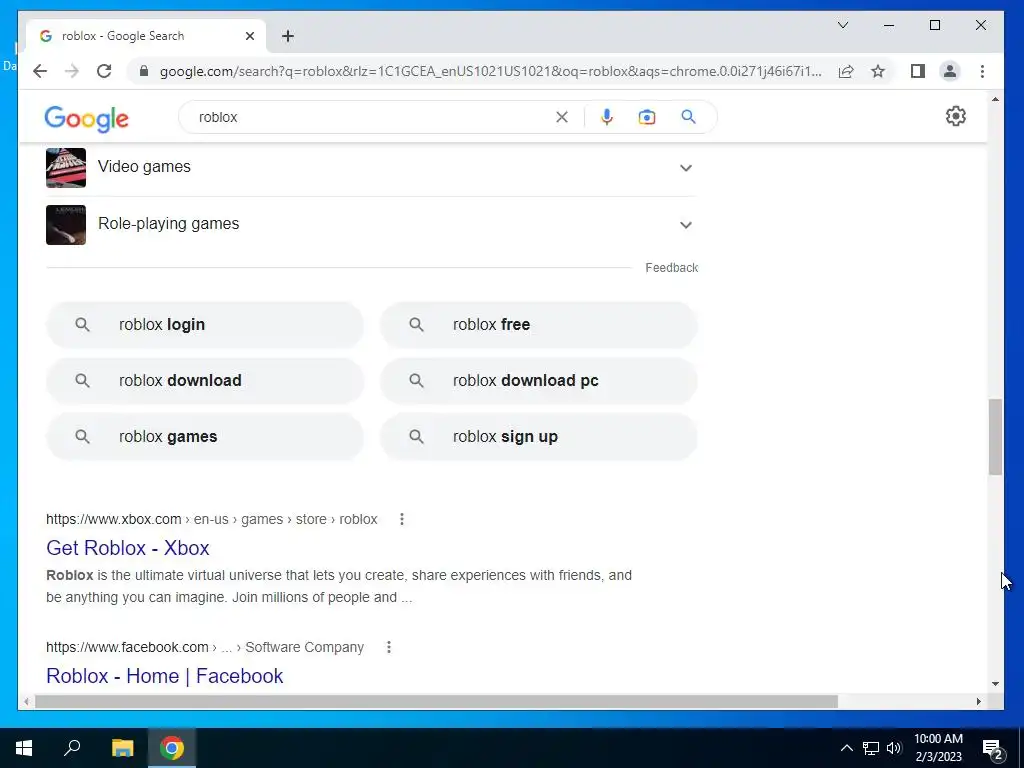Click the vertical scrollbar up arrow
This screenshot has height=768, width=1024.
[x=995, y=99]
